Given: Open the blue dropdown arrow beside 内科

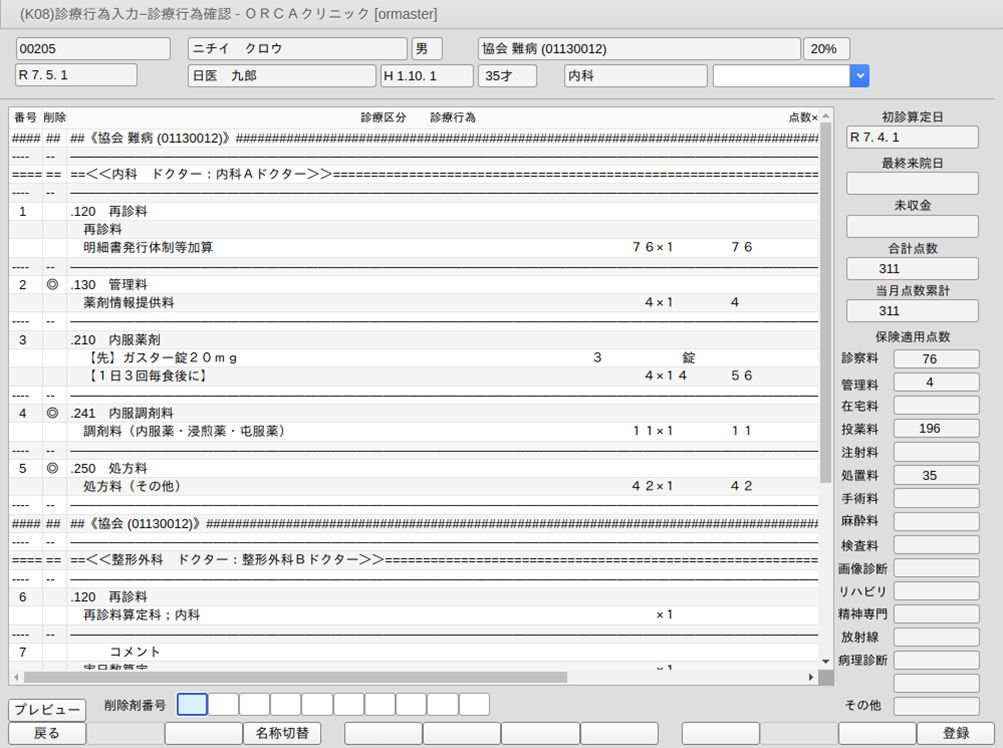Looking at the screenshot, I should click(859, 76).
